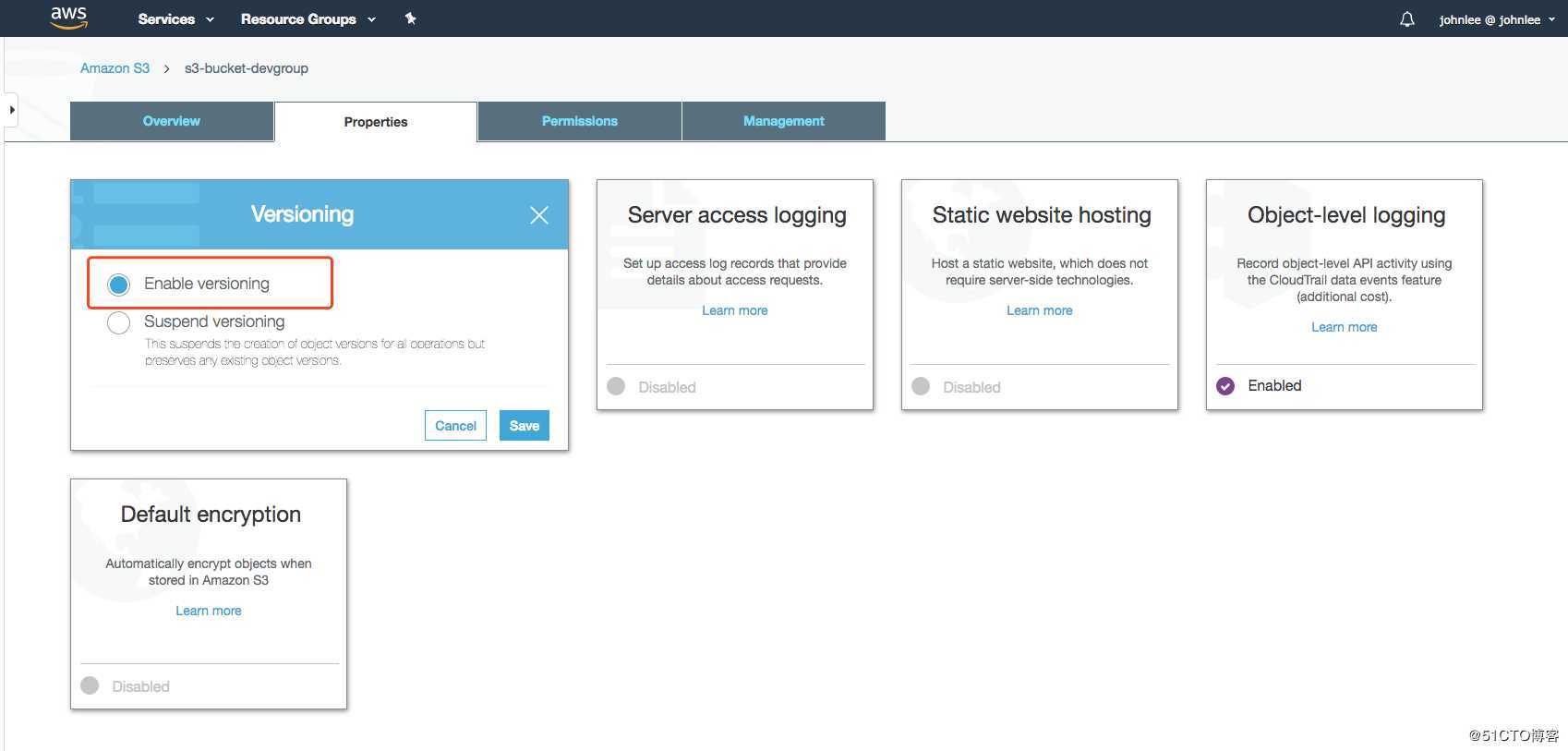Click the Disabled status dot on Server access logging
This screenshot has width=1568, height=751.
(616, 386)
